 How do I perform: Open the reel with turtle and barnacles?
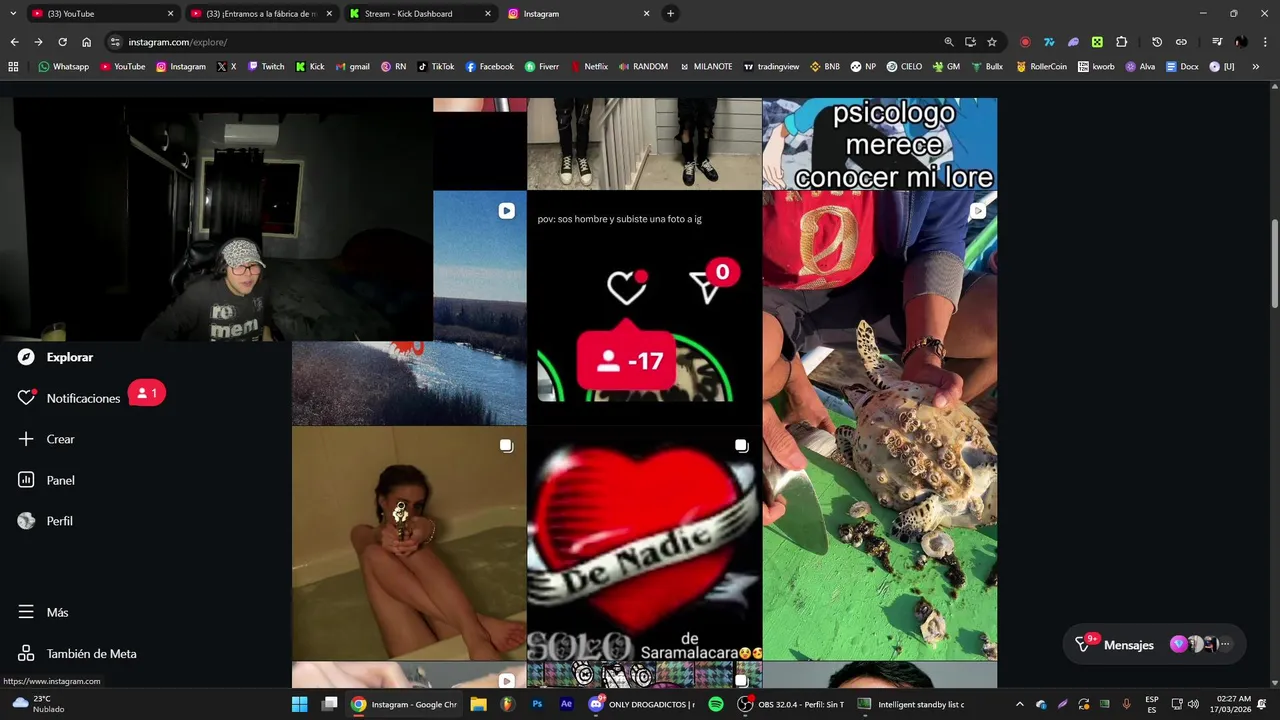880,425
